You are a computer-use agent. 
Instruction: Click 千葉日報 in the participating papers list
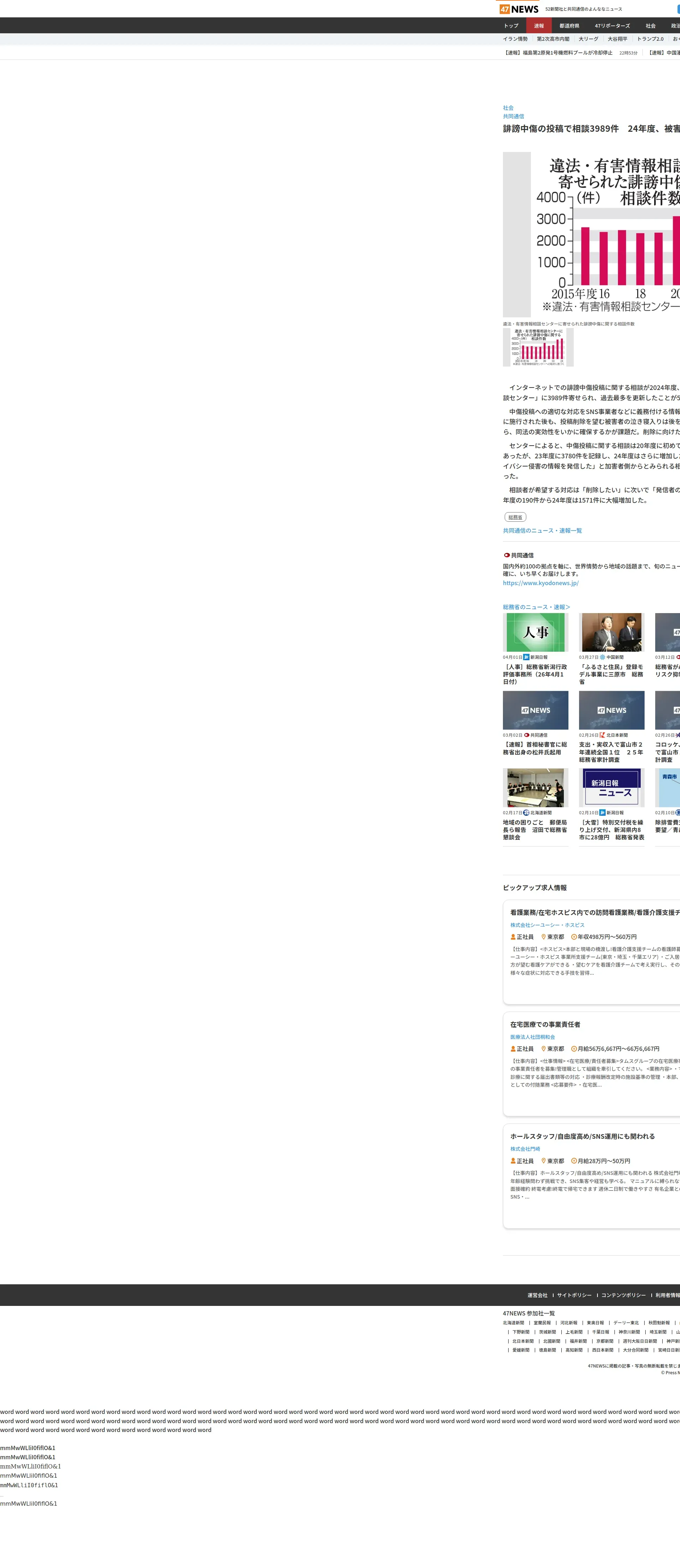tap(601, 1332)
